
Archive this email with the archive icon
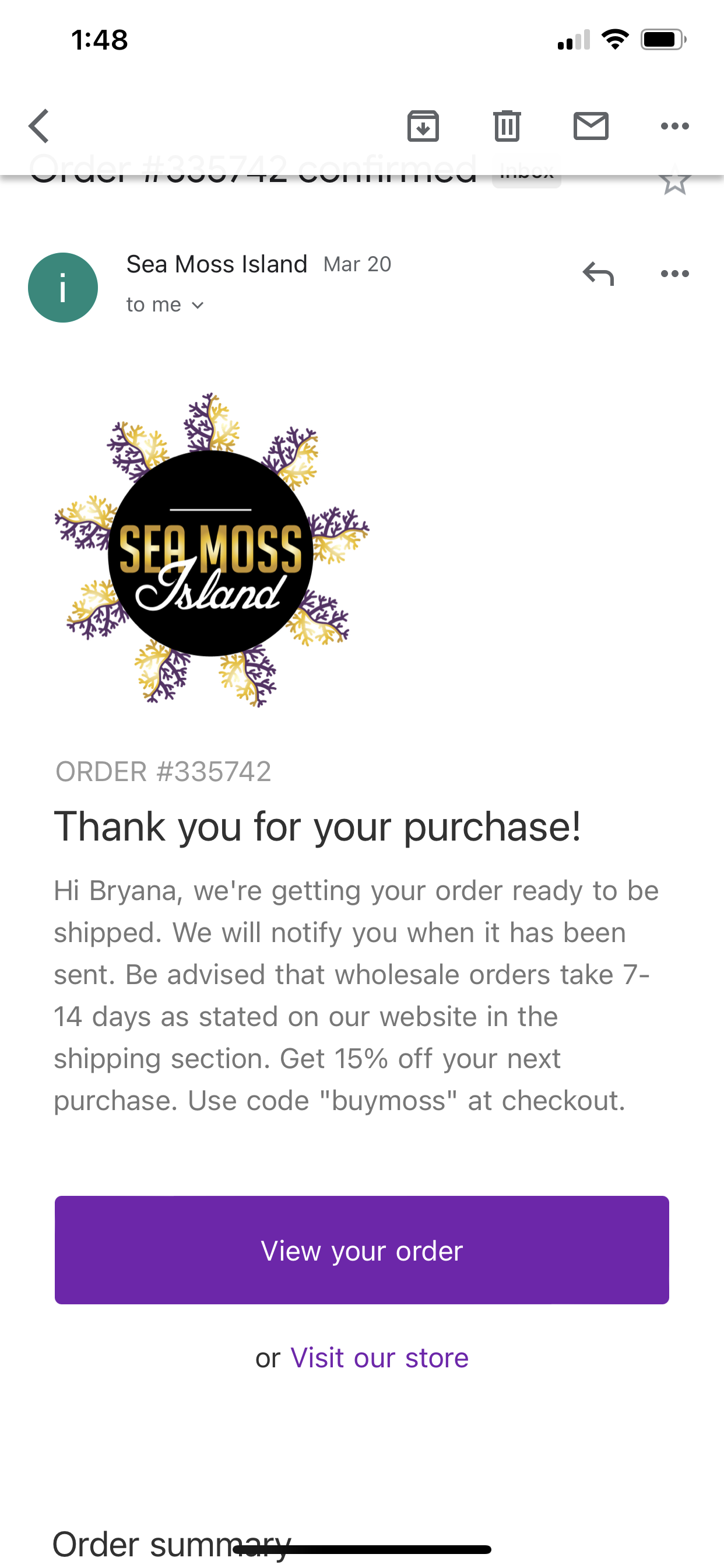point(423,126)
